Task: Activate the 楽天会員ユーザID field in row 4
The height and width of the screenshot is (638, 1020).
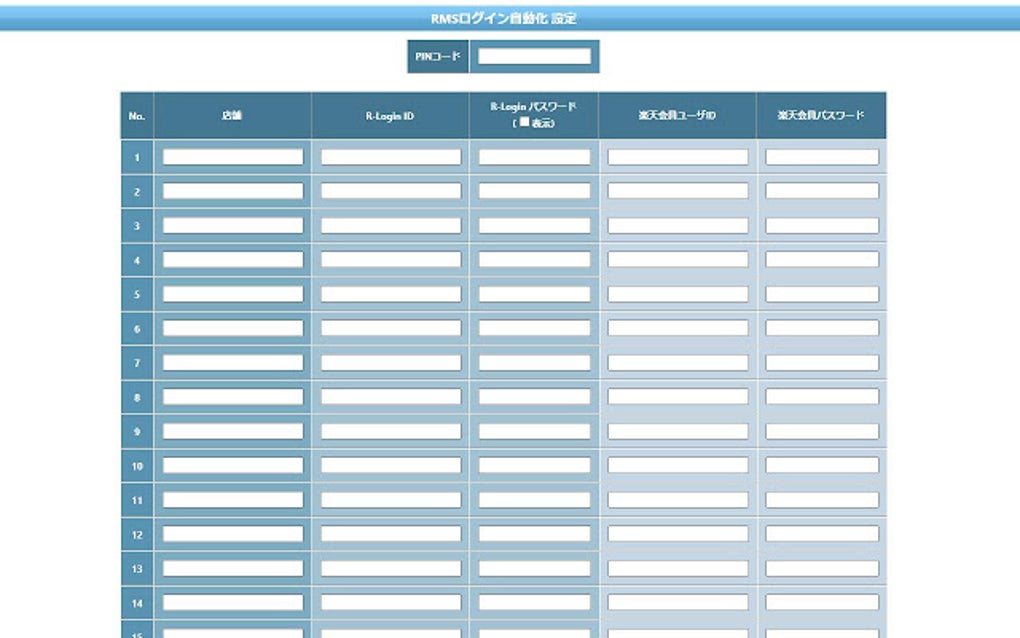Action: tap(678, 260)
